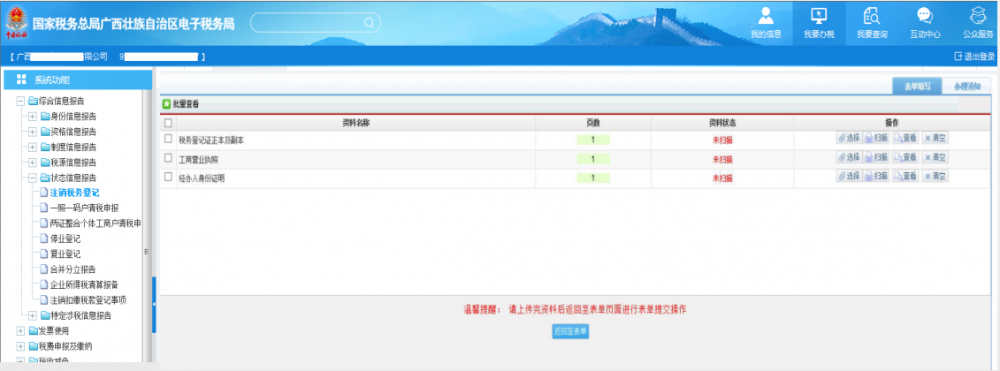The height and width of the screenshot is (371, 1000).
Task: Check the 税务登记证正本及副本 checkbox
Action: [168, 138]
